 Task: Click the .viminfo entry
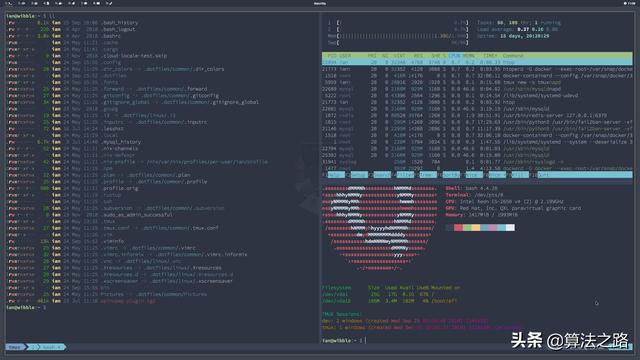[113, 241]
